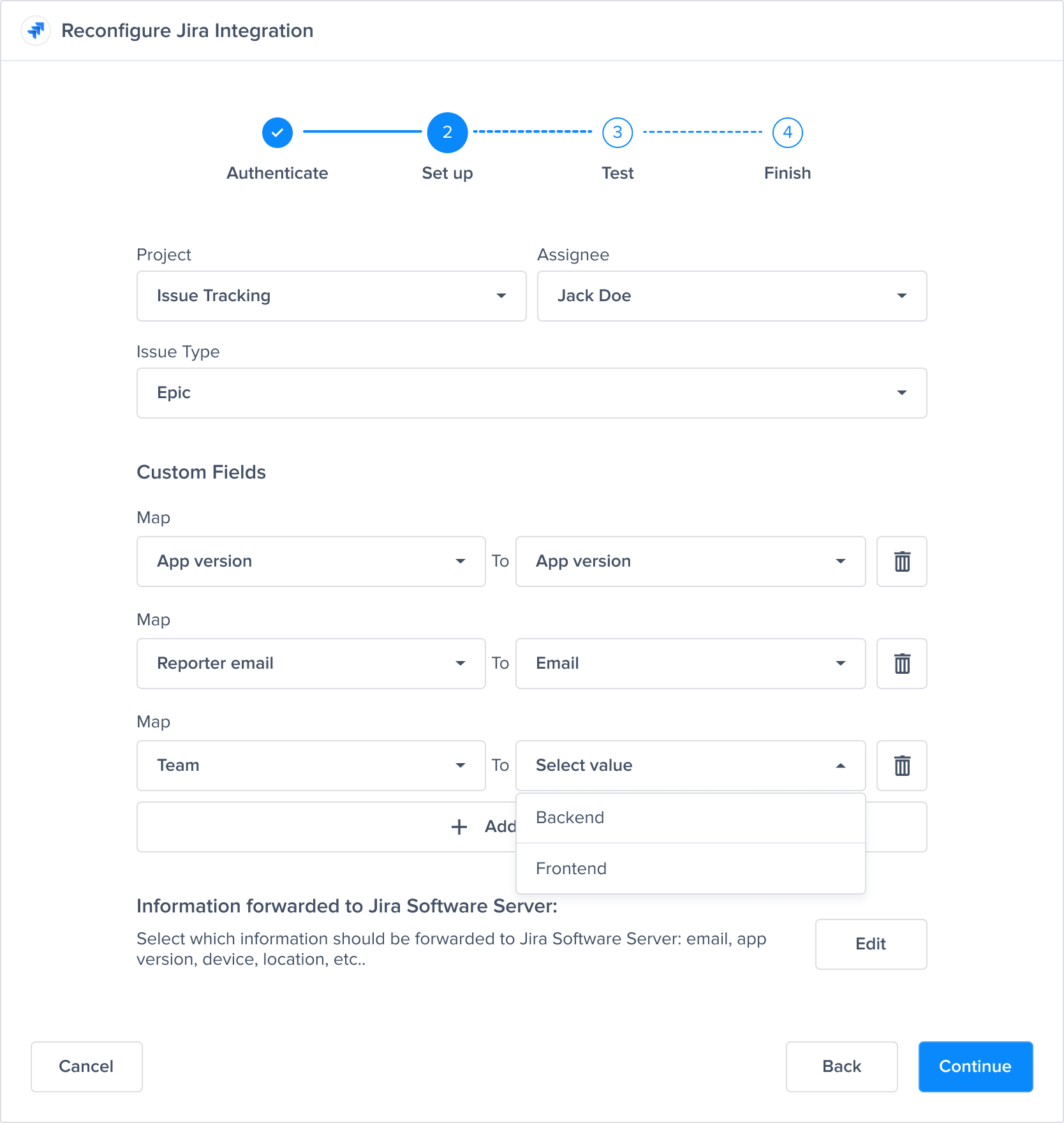This screenshot has height=1123, width=1064.
Task: Open the Project dropdown showing Issue Tracking
Action: (332, 296)
